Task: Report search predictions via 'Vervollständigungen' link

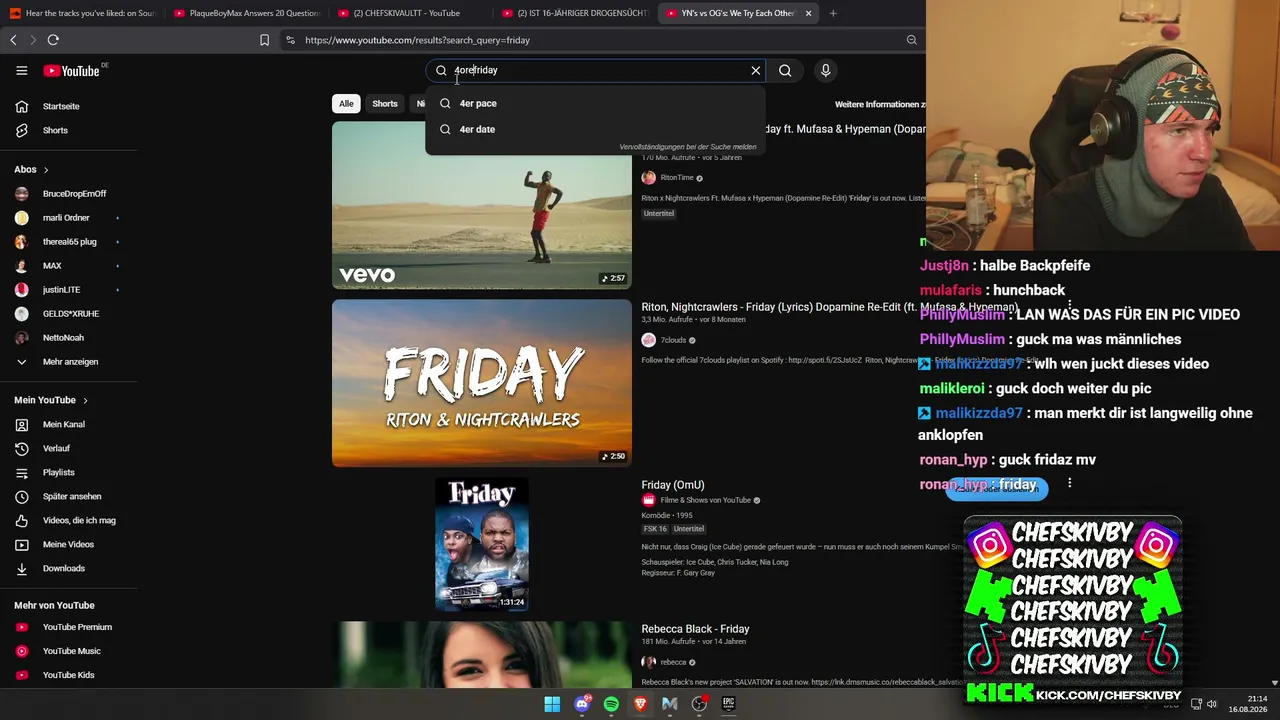Action: 687,147
